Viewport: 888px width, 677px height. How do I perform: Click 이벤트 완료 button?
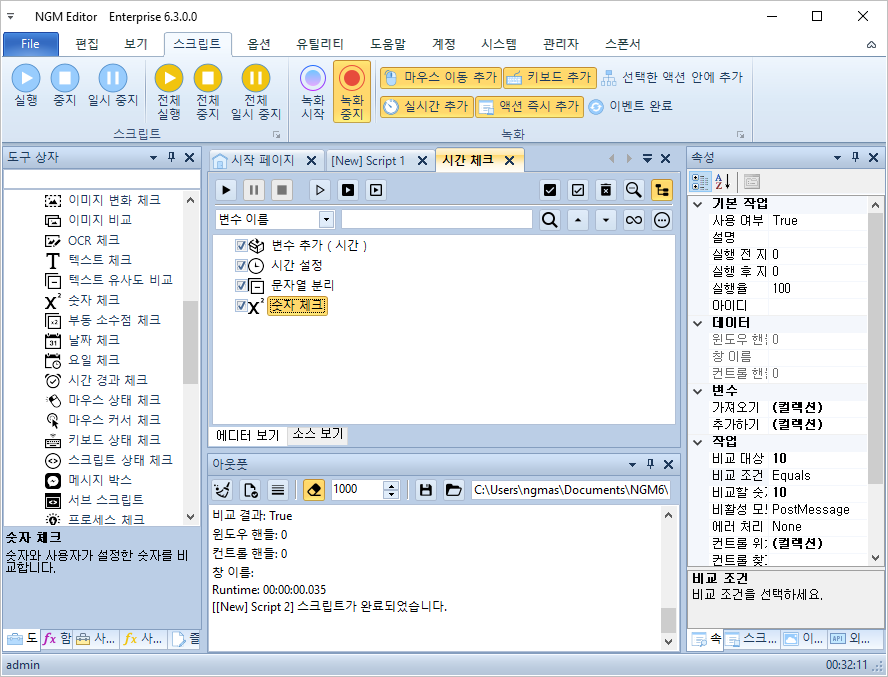click(x=630, y=107)
